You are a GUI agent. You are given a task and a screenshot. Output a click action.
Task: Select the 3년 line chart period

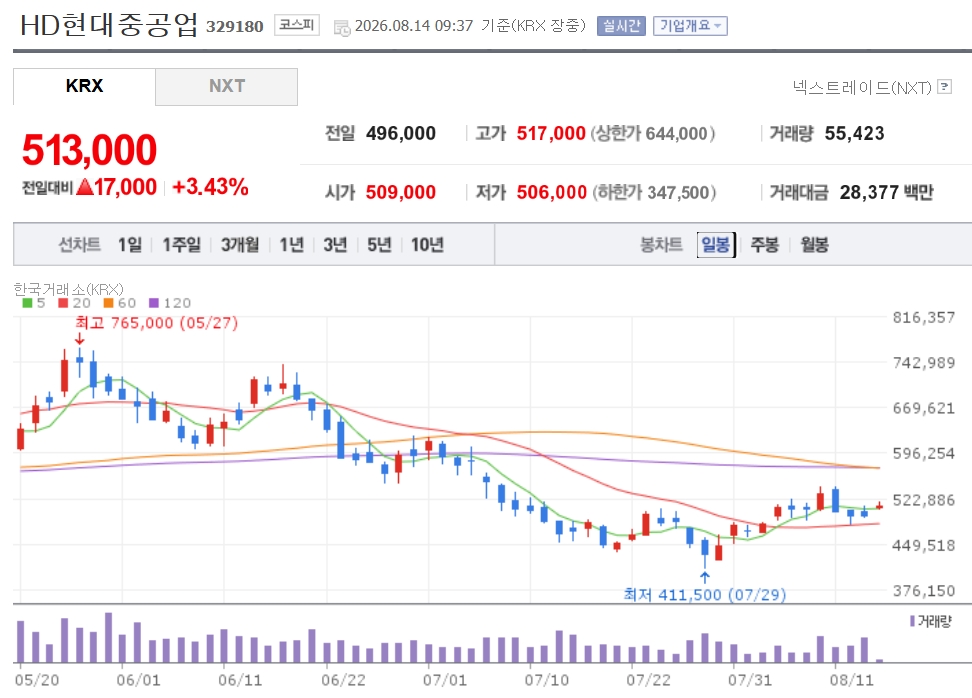point(335,245)
